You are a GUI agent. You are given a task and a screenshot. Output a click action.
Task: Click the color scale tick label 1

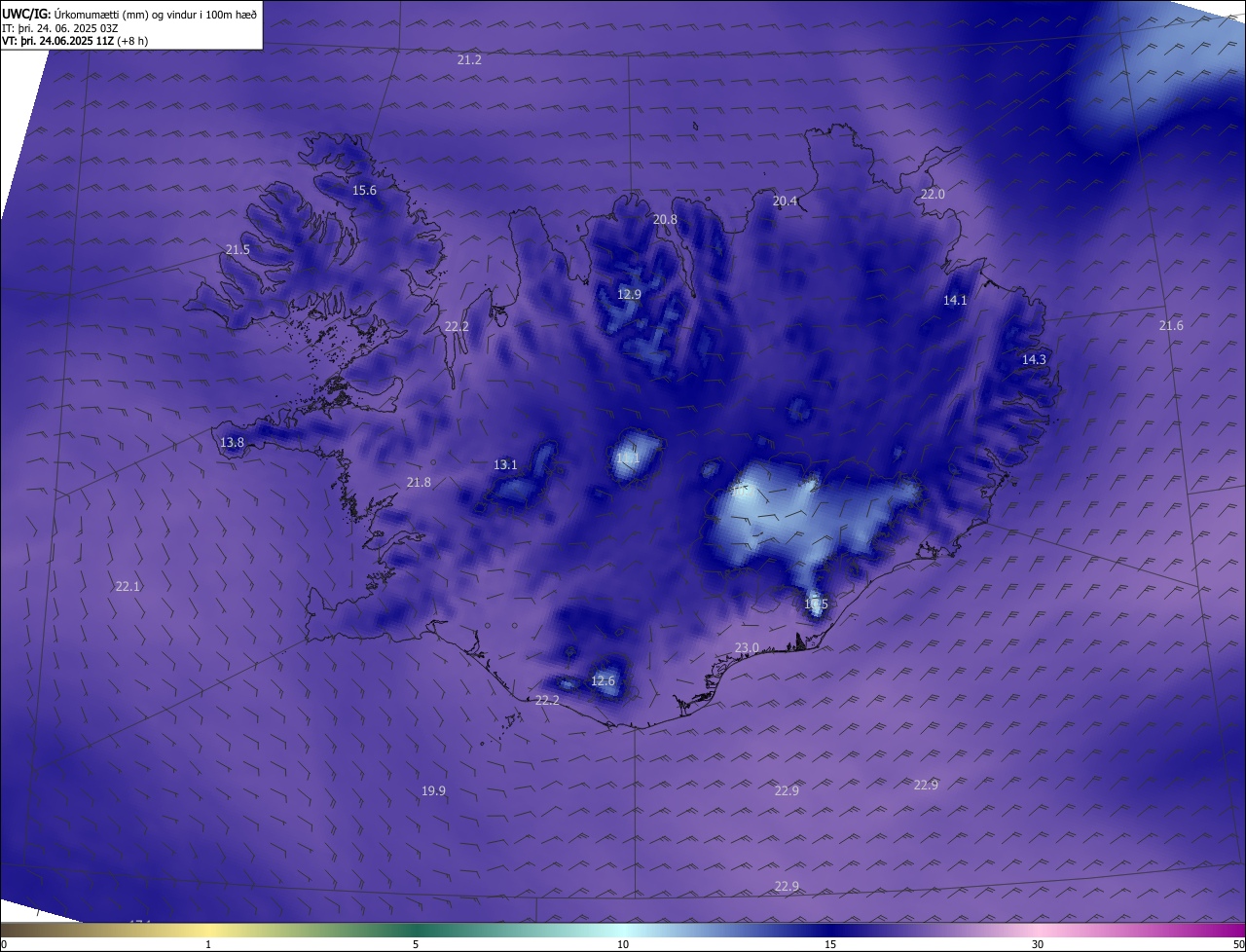coord(208,944)
